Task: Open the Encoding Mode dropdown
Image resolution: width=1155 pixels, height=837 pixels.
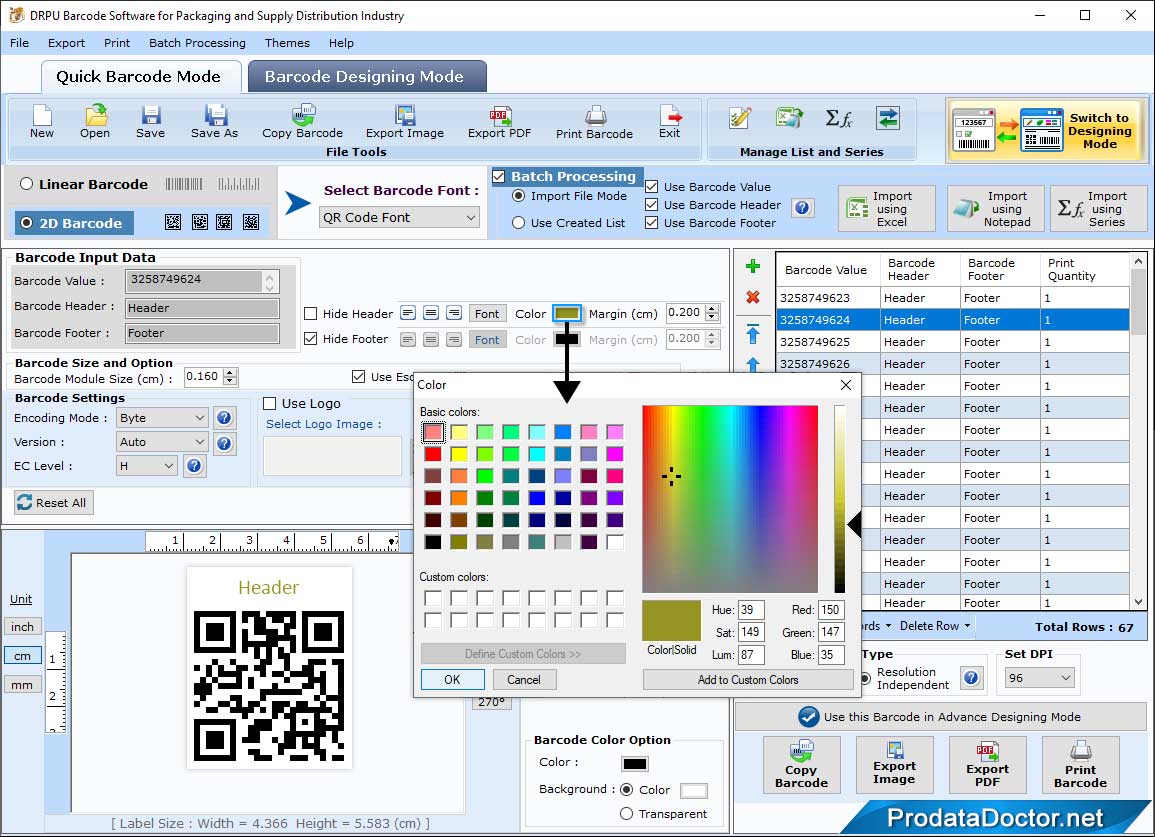Action: (162, 418)
